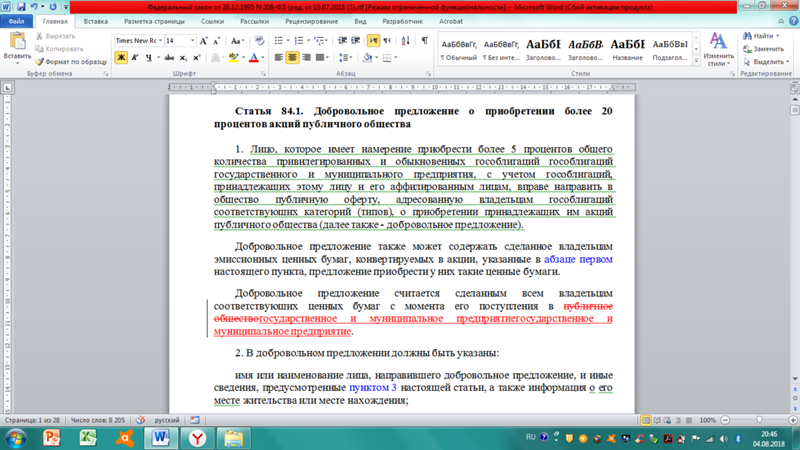Open Yandex Browser from the taskbar
The width and height of the screenshot is (800, 450).
198,438
